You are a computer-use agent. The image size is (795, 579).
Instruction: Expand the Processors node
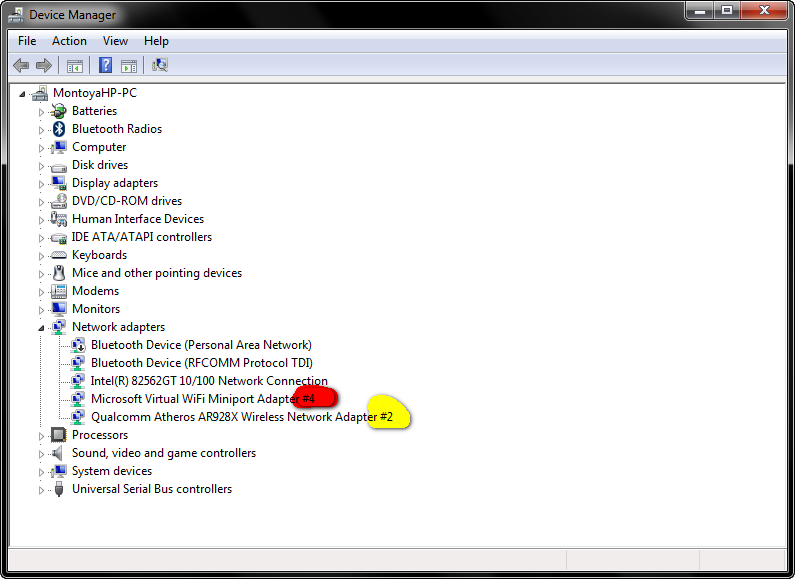tap(41, 436)
